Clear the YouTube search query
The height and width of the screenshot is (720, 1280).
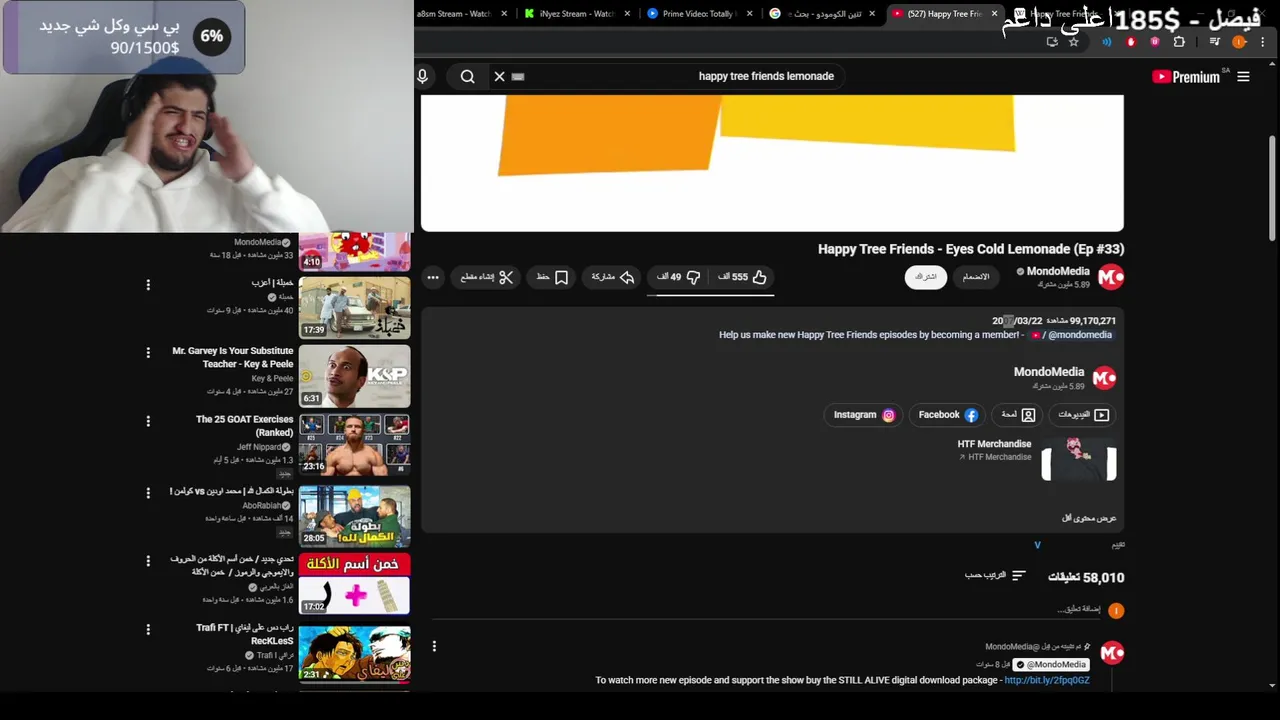499,76
